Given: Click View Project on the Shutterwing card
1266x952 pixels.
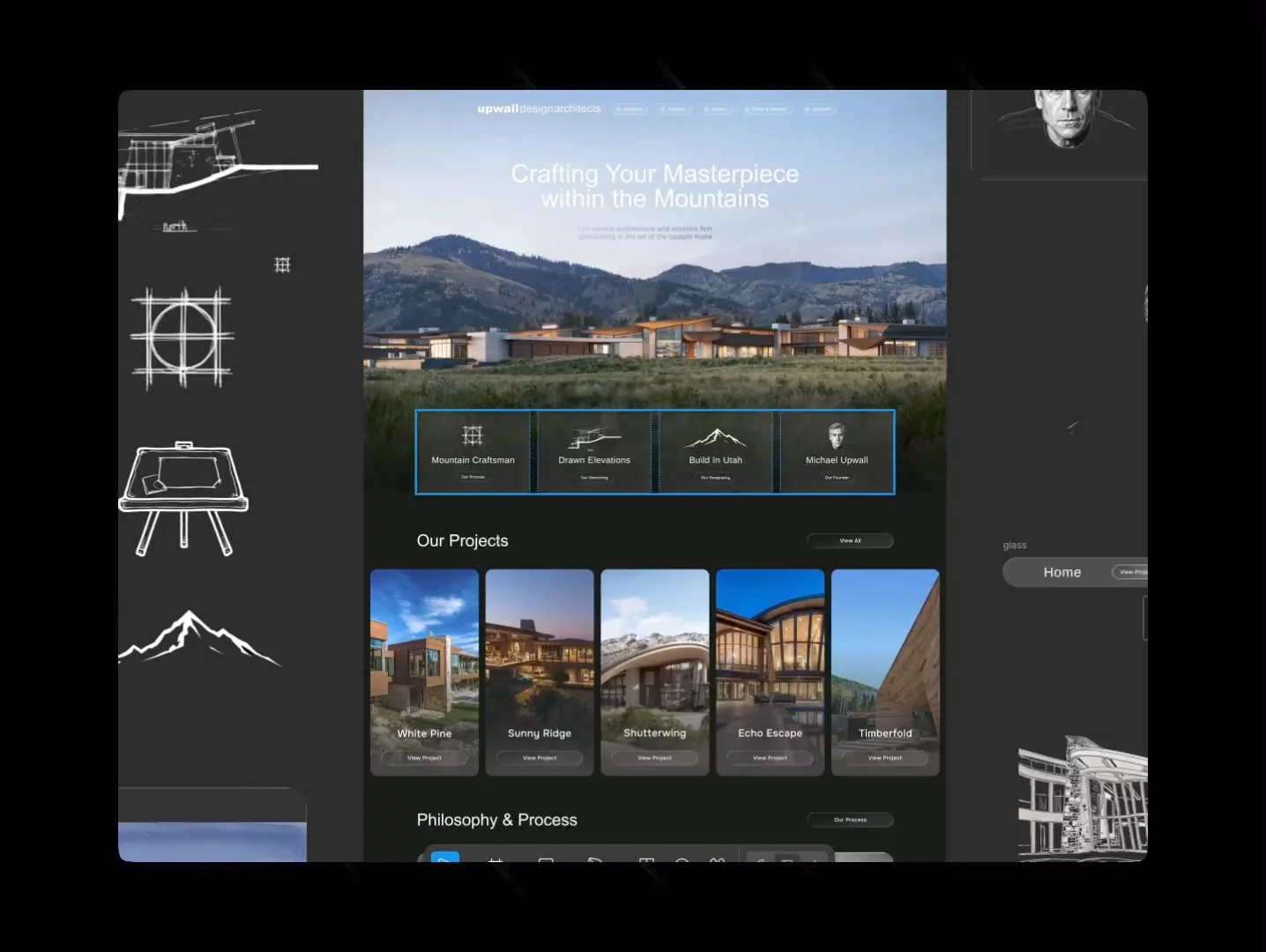Looking at the screenshot, I should point(655,758).
